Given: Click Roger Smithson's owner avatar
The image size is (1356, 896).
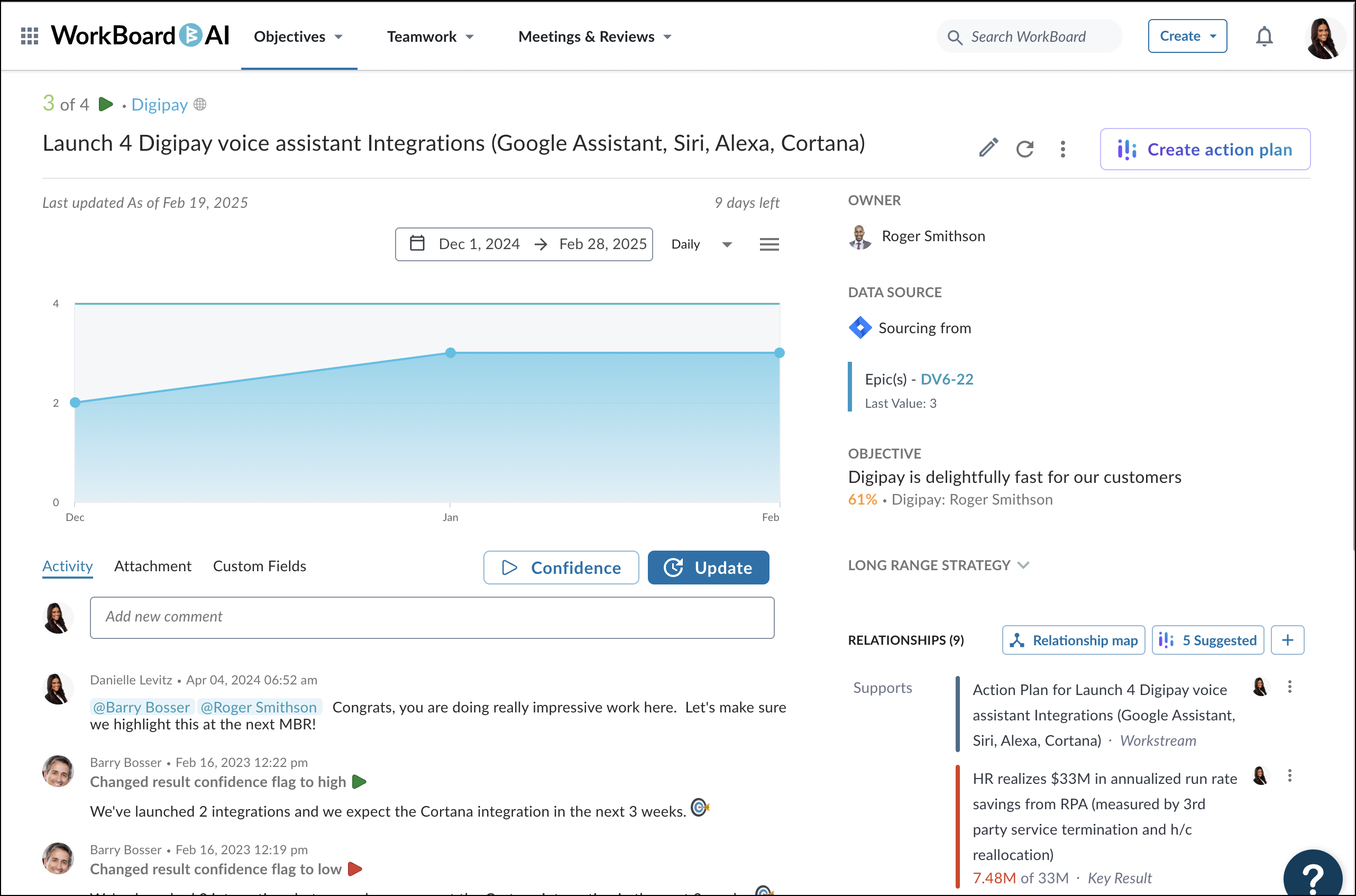Looking at the screenshot, I should tap(860, 236).
